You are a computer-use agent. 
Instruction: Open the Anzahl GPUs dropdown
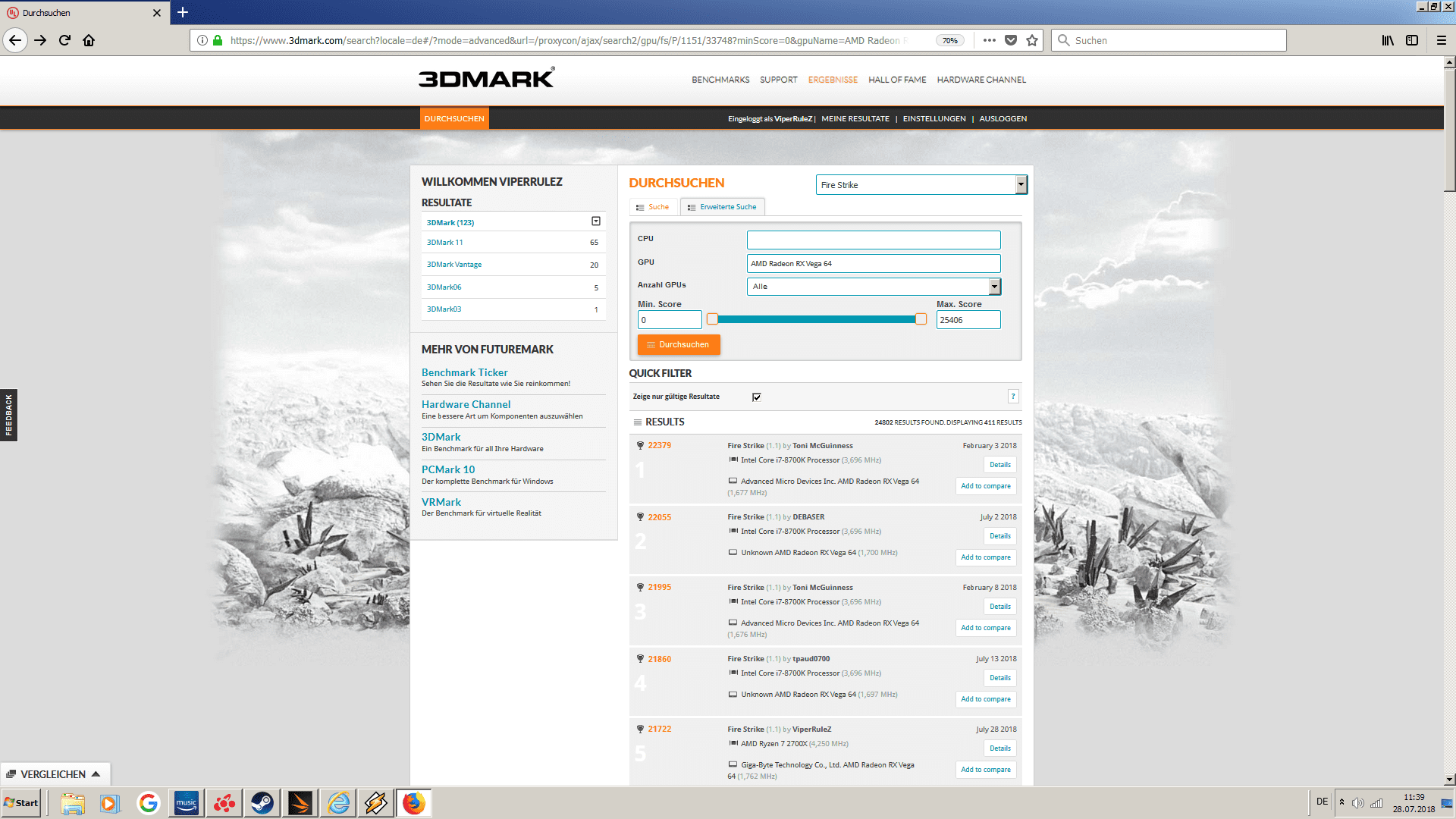click(874, 287)
